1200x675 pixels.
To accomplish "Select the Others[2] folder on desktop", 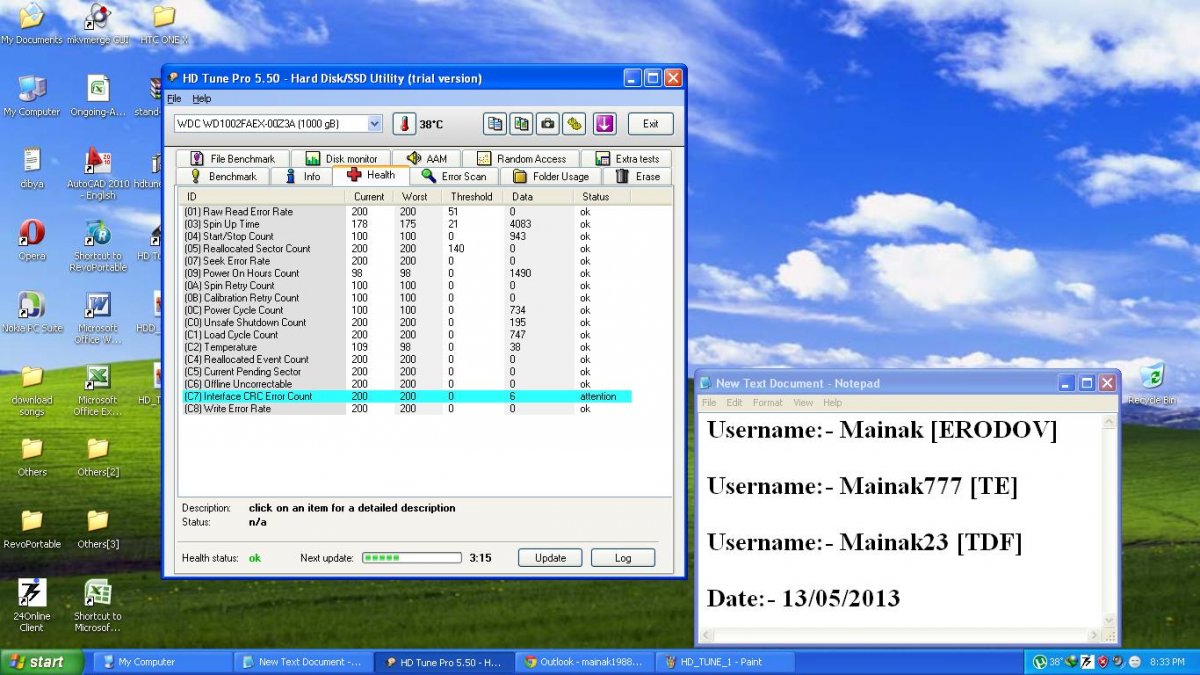I will point(97,456).
